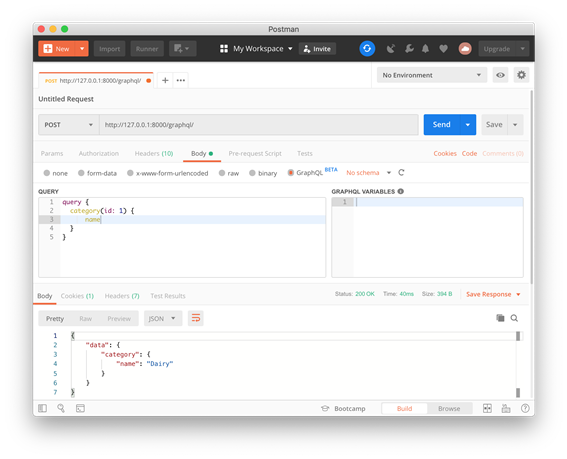
Task: Search within the response body
Action: point(514,318)
